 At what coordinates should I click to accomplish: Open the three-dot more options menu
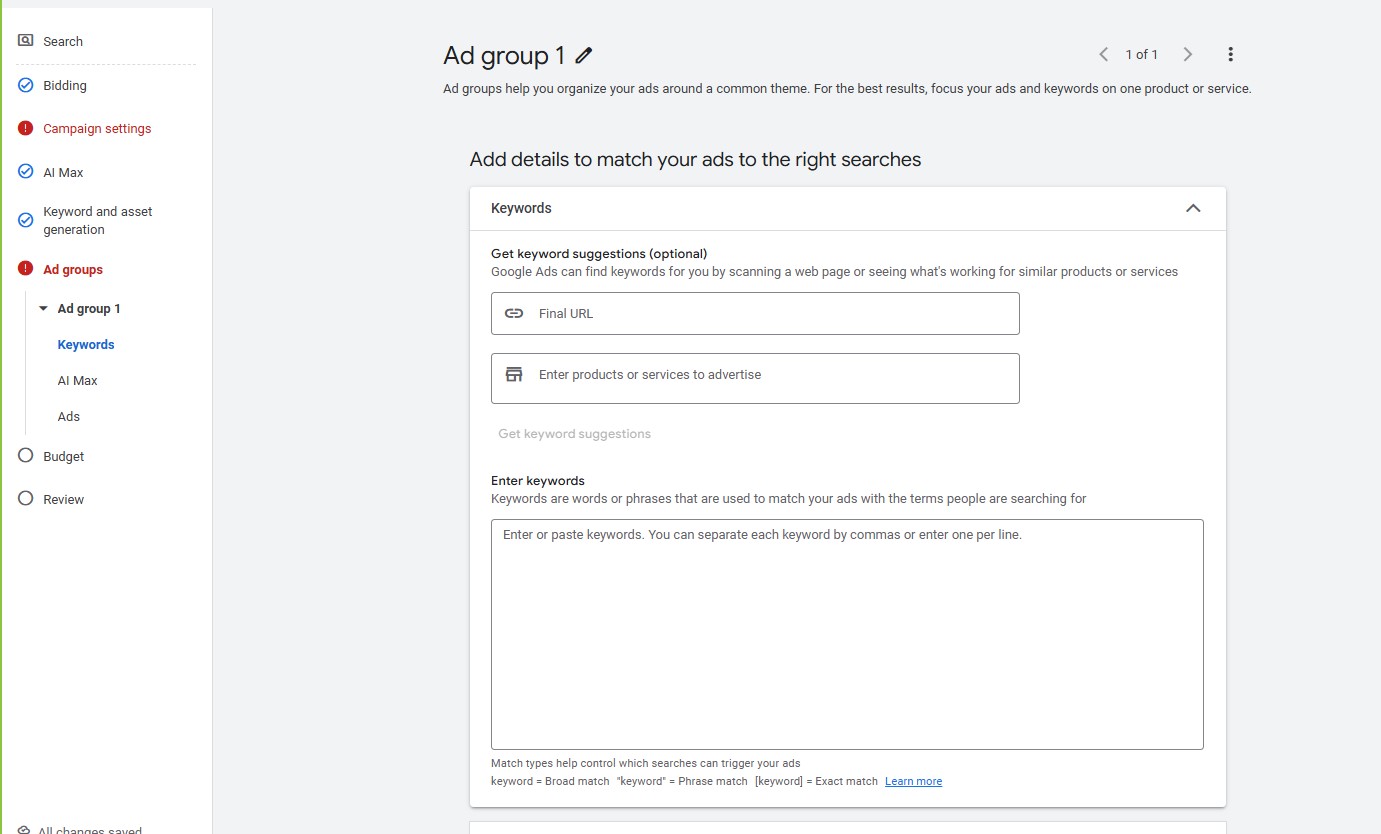1230,54
